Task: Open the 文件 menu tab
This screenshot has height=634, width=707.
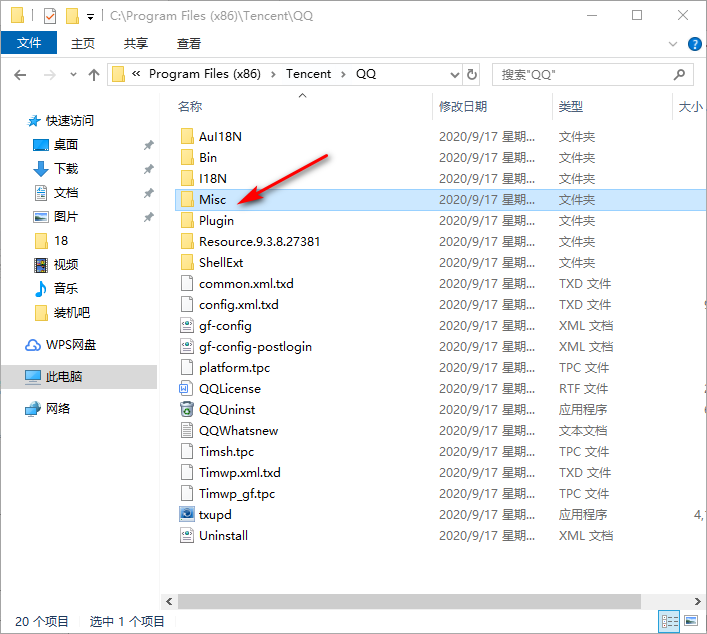Action: [29, 43]
